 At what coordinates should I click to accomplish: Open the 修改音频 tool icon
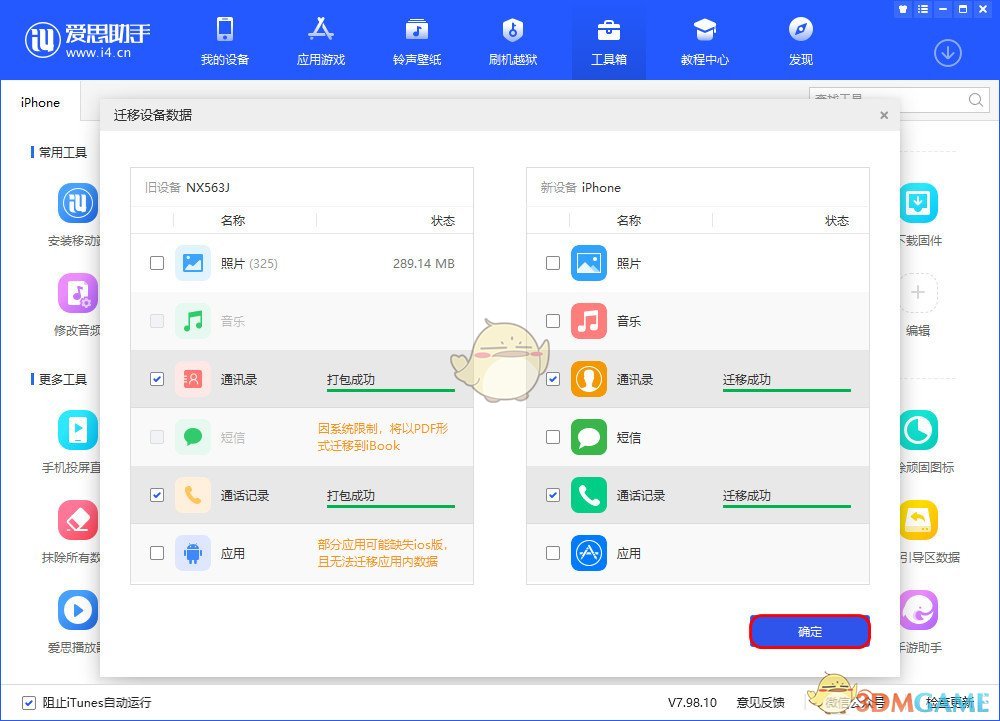tap(78, 293)
